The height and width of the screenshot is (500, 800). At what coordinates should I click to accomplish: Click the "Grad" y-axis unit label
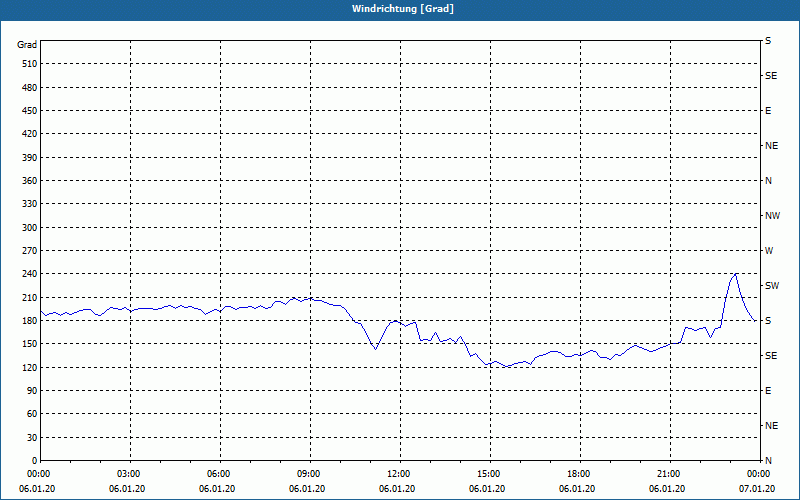pyautogui.click(x=27, y=45)
